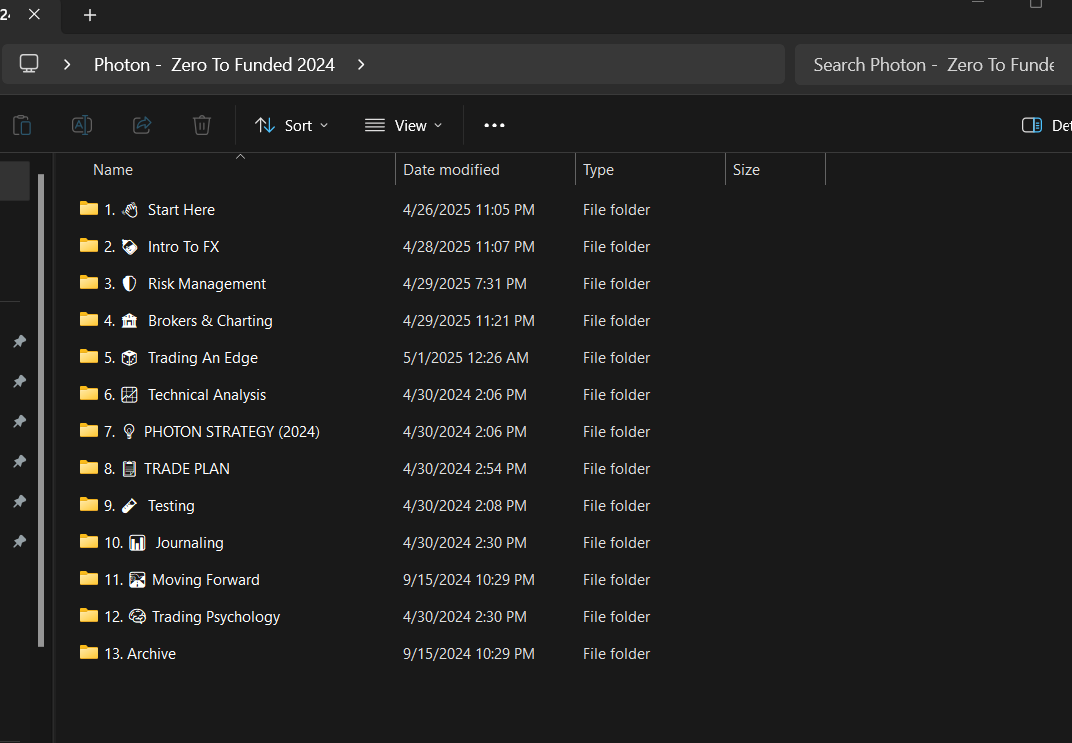
Task: Click the date '4/29/2025 11:21 PM'
Action: coord(468,321)
